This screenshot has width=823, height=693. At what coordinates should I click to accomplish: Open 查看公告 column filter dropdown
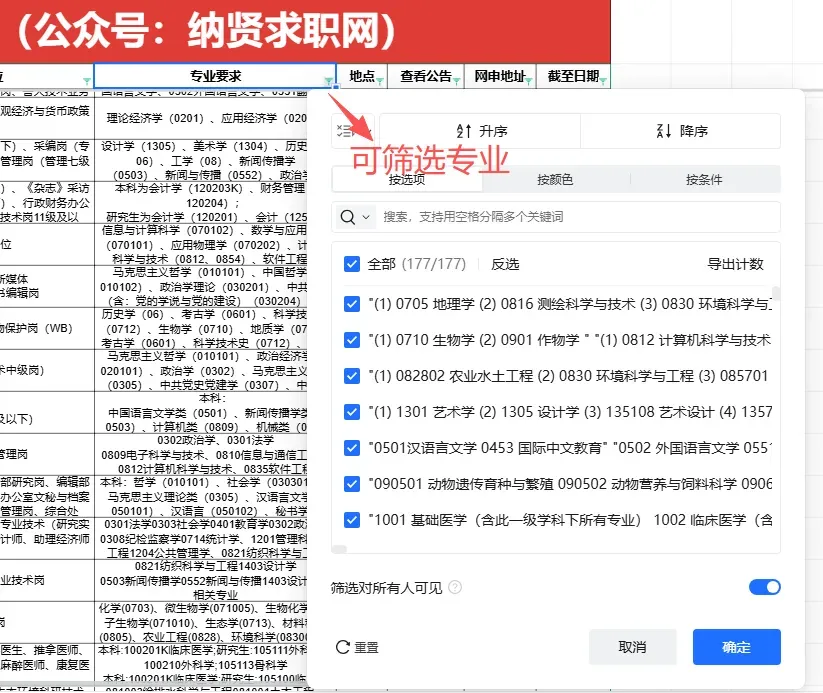[457, 81]
